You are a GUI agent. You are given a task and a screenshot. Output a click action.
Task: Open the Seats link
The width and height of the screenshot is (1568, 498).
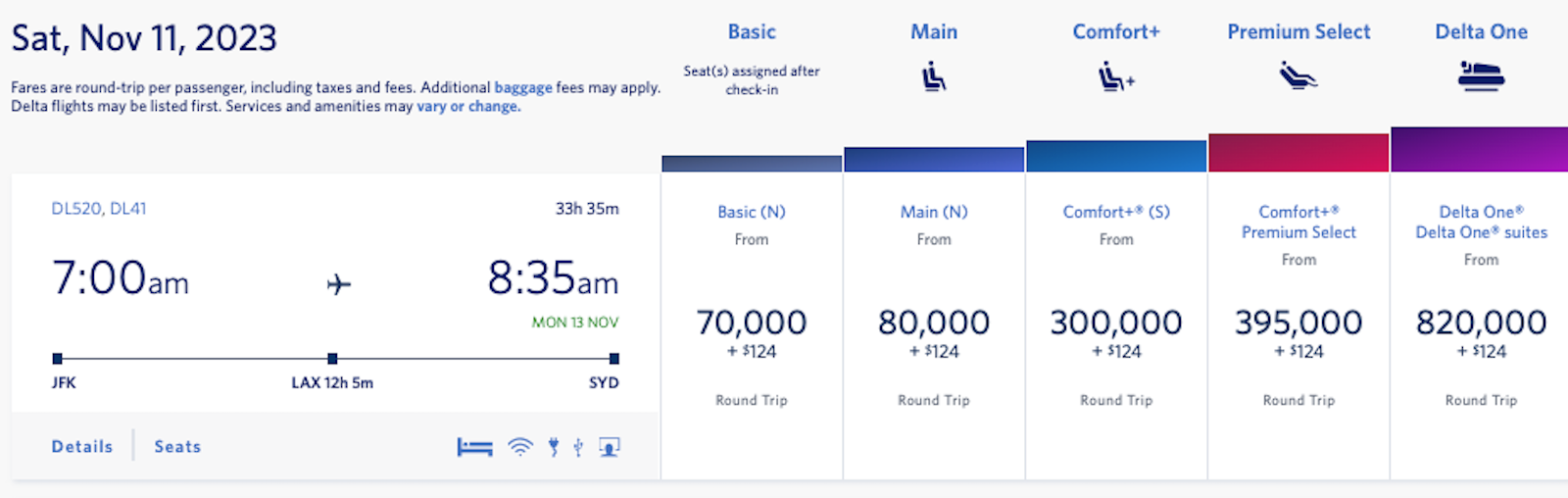[x=177, y=446]
